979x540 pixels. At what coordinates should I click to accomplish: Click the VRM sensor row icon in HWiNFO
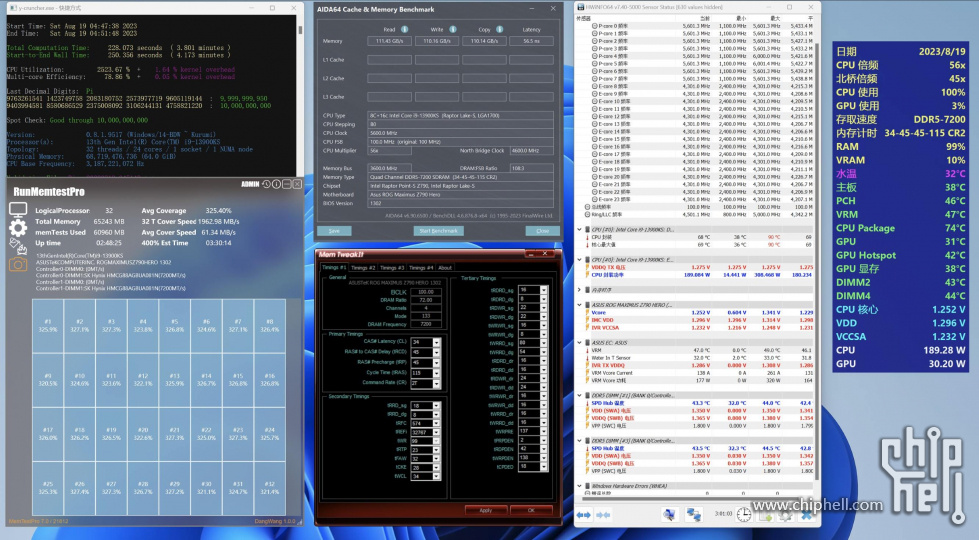587,350
